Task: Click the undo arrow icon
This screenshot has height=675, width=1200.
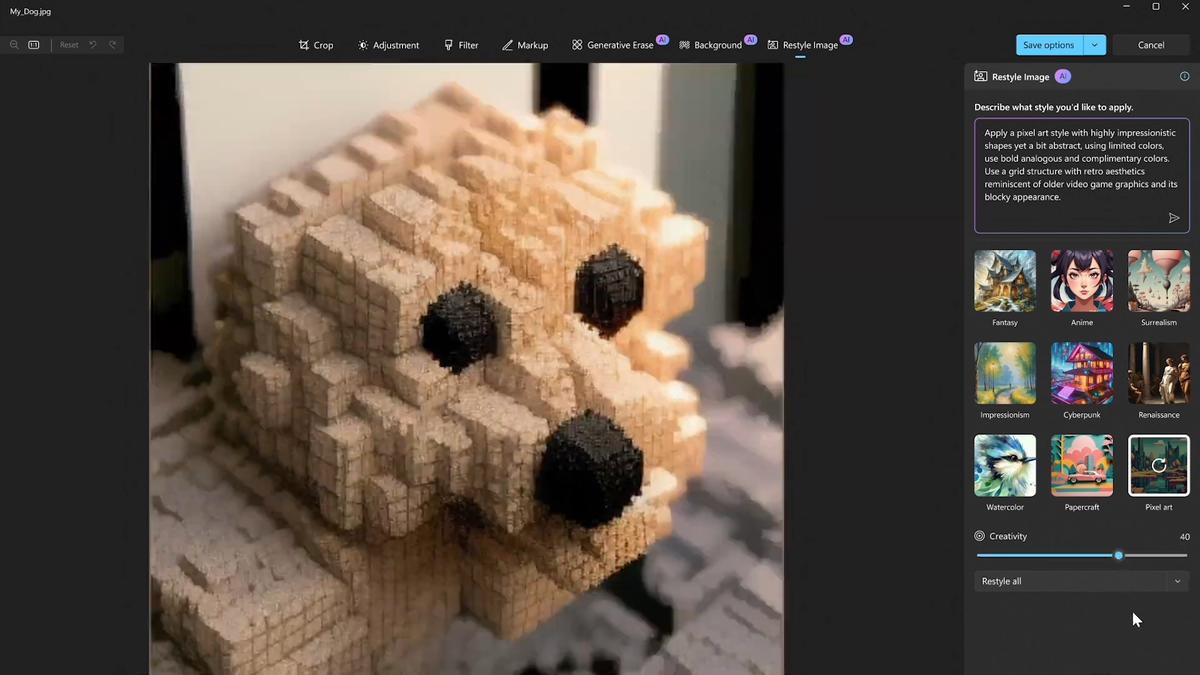Action: point(93,45)
